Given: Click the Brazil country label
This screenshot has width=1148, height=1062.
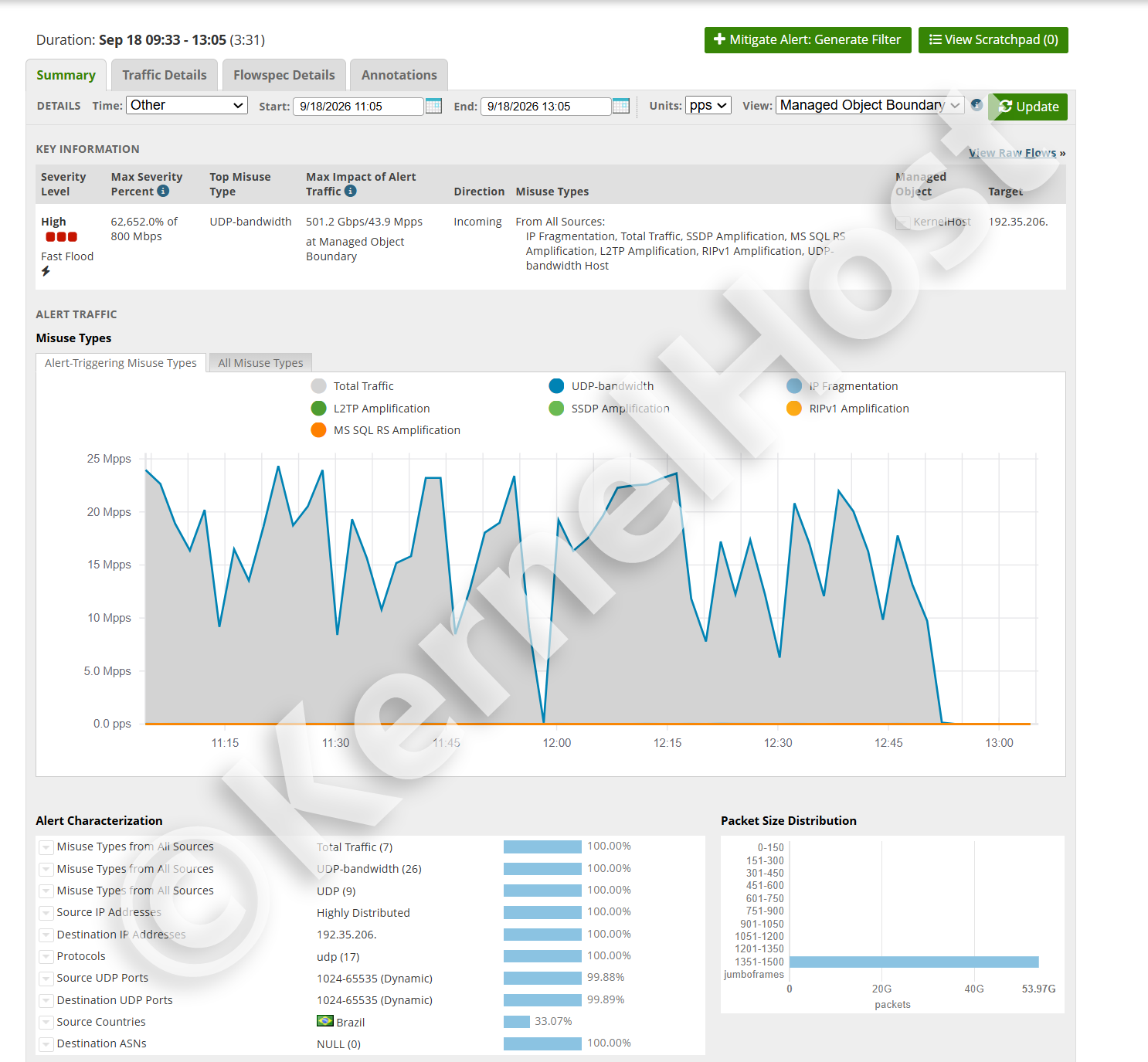Looking at the screenshot, I should click(350, 1023).
